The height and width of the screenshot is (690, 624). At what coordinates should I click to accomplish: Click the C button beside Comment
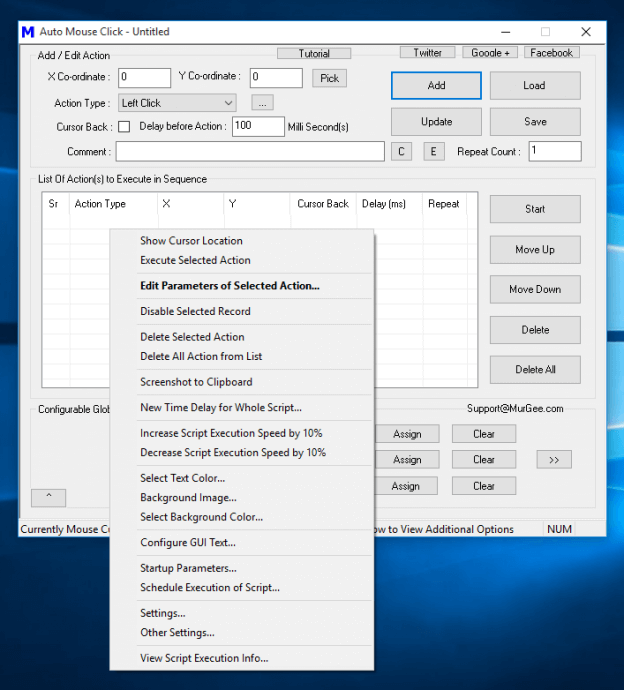coord(401,151)
